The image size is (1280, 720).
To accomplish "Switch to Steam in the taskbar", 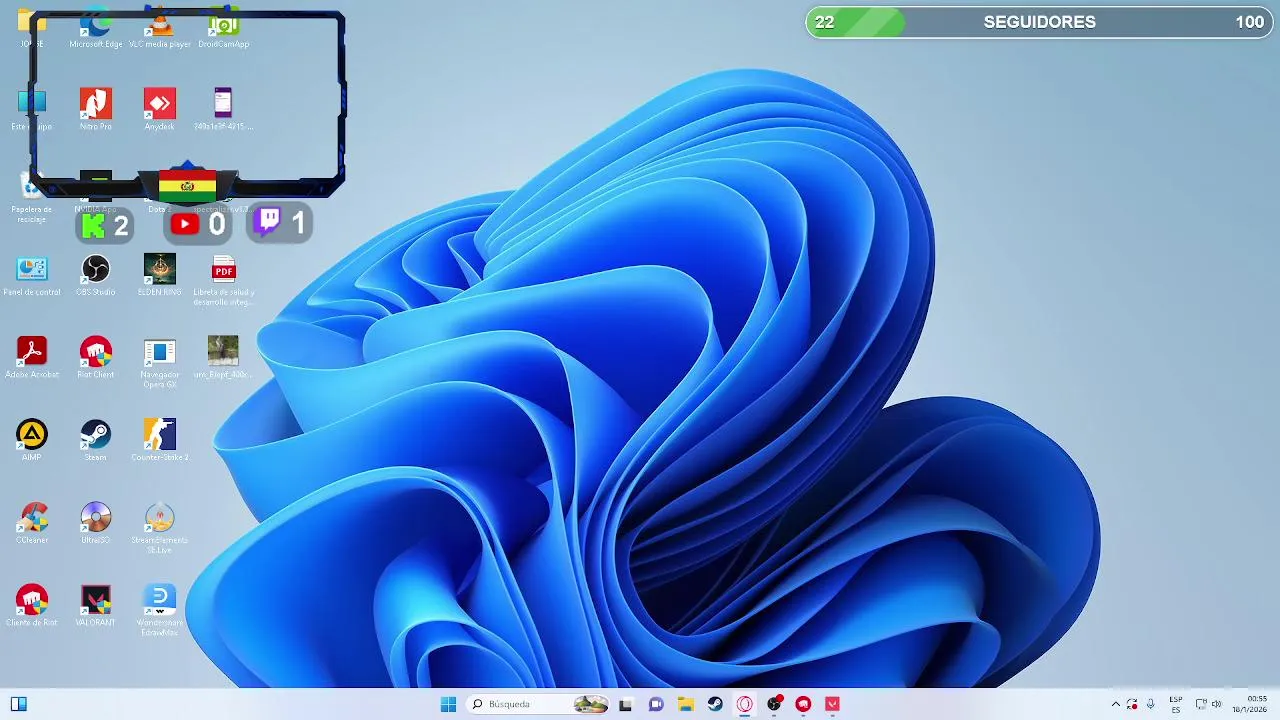I will pyautogui.click(x=715, y=704).
